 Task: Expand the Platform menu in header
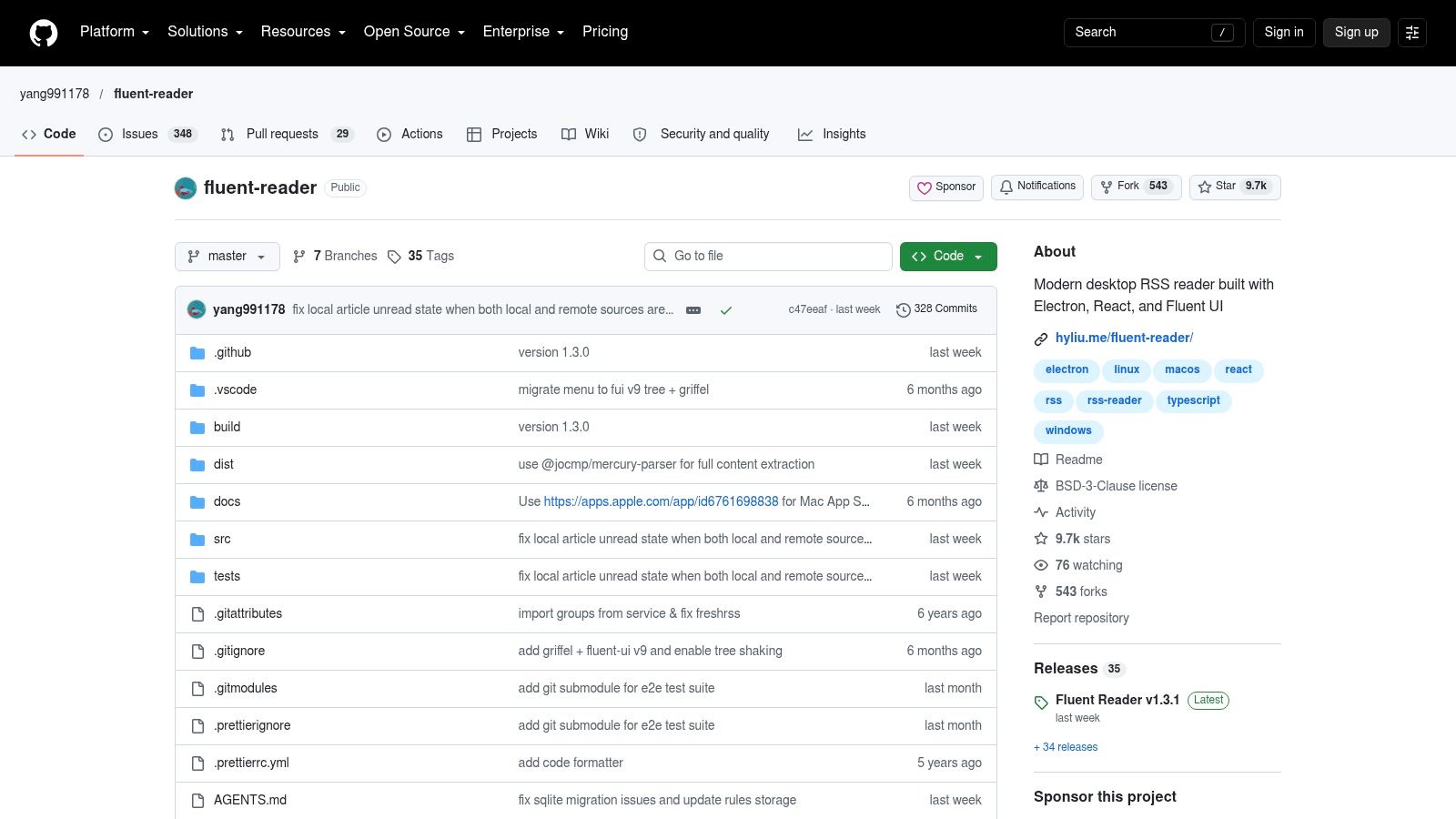click(115, 32)
